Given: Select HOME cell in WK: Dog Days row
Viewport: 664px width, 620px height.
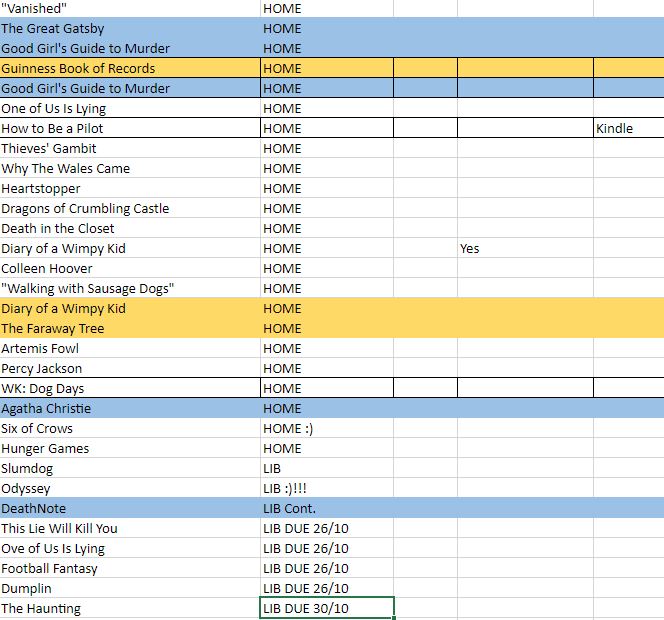Looking at the screenshot, I should pyautogui.click(x=327, y=388).
